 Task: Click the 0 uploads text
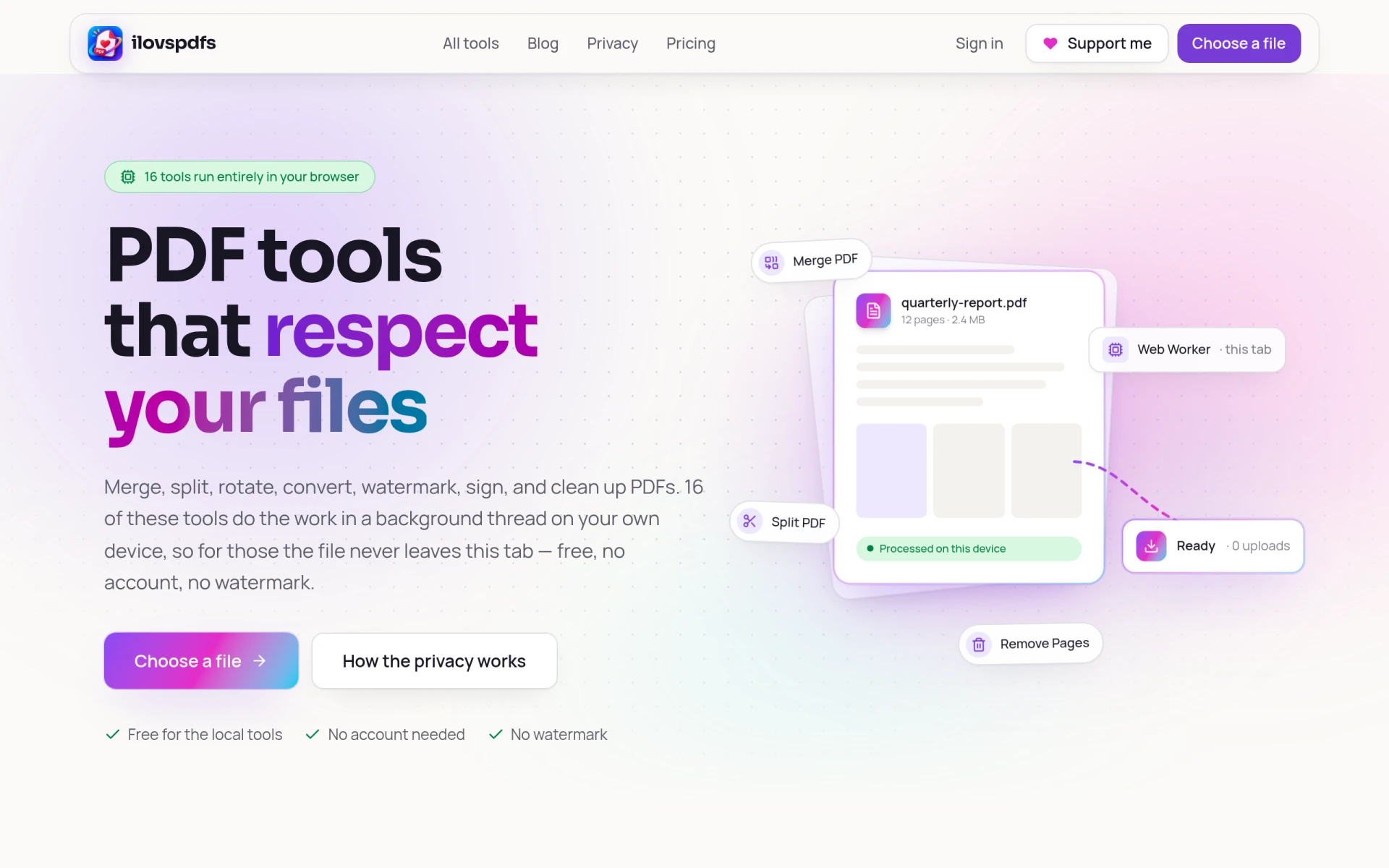(x=1260, y=545)
